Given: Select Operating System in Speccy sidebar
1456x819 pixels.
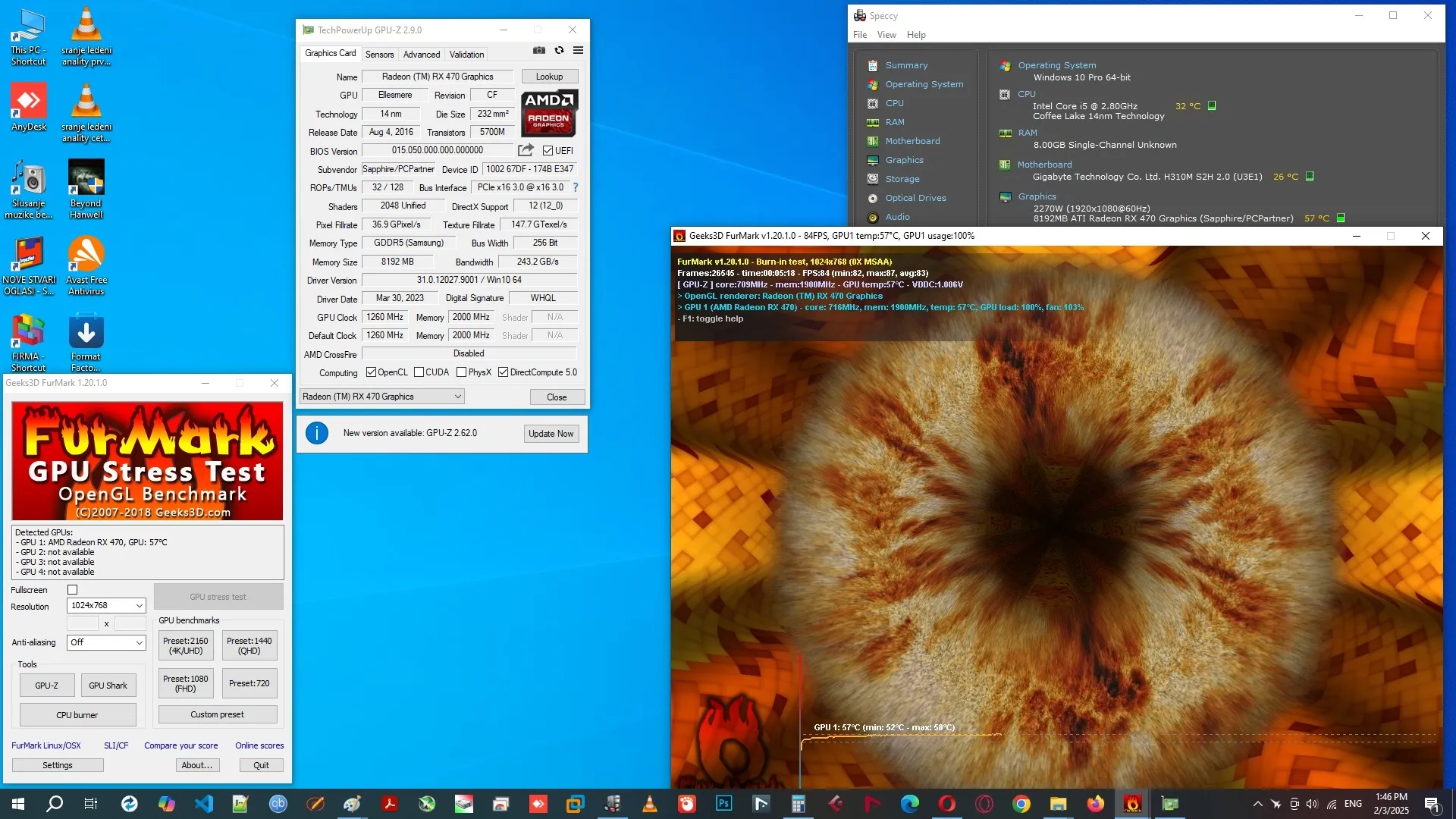Looking at the screenshot, I should click(924, 84).
